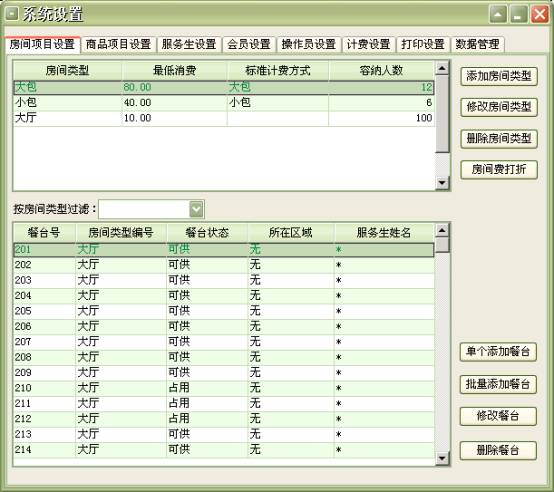Click the 批量添加餐台 button
Viewport: 554px width, 492px height.
point(498,384)
